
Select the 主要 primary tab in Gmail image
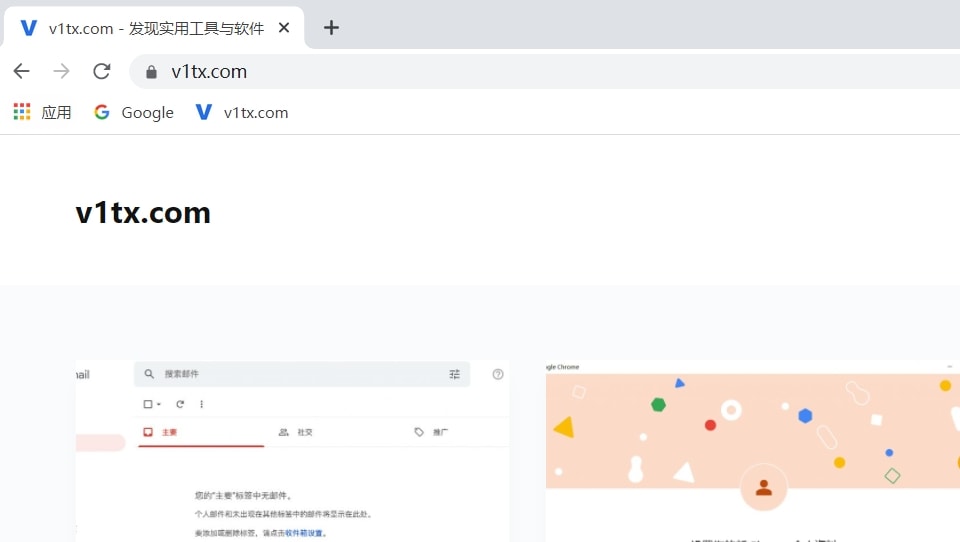(201, 432)
